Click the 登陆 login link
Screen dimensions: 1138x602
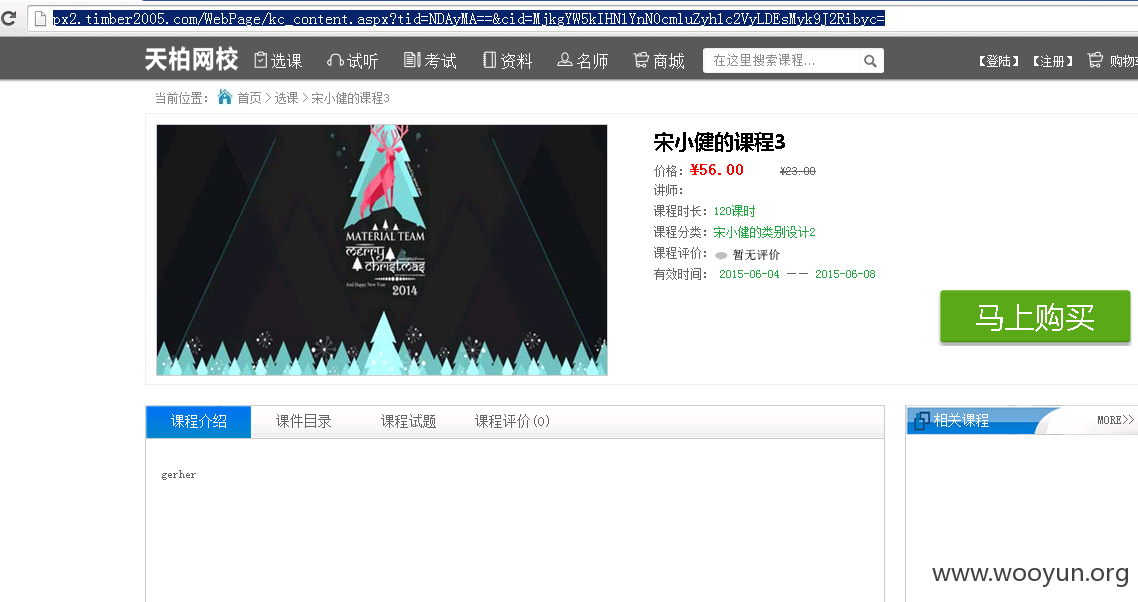pyautogui.click(x=998, y=61)
